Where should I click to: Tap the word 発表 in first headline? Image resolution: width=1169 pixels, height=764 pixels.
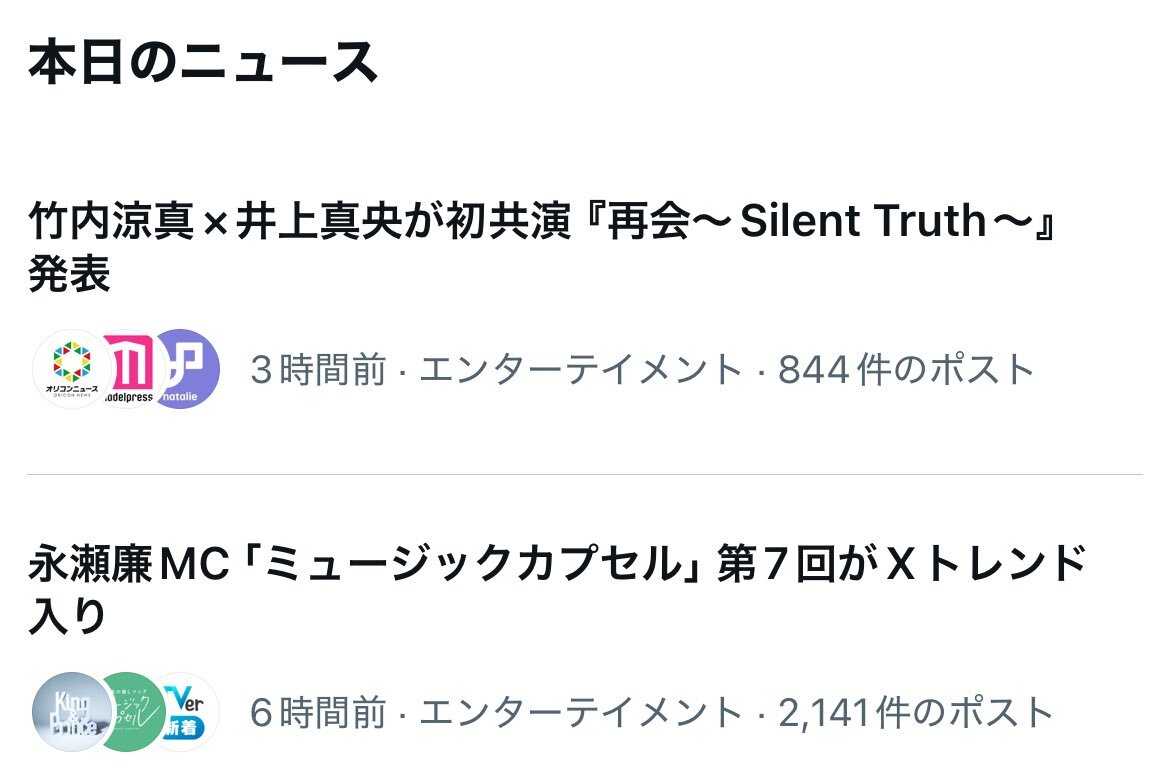(69, 275)
